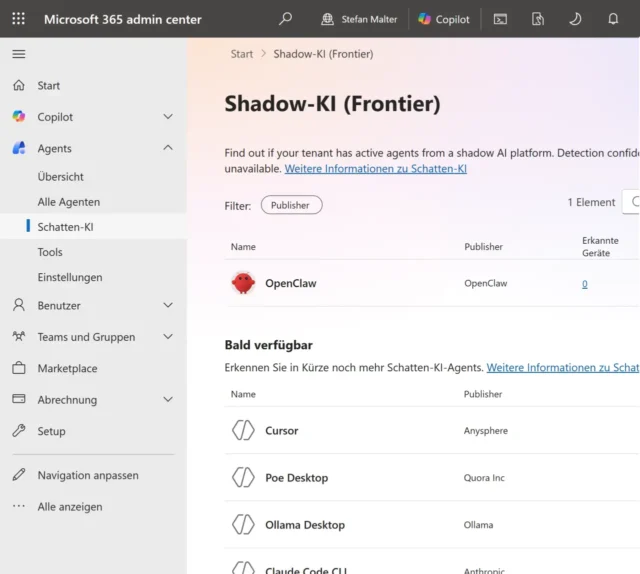The width and height of the screenshot is (640, 574).
Task: Expand the Teams und Gruppen chevron
Action: (x=168, y=337)
